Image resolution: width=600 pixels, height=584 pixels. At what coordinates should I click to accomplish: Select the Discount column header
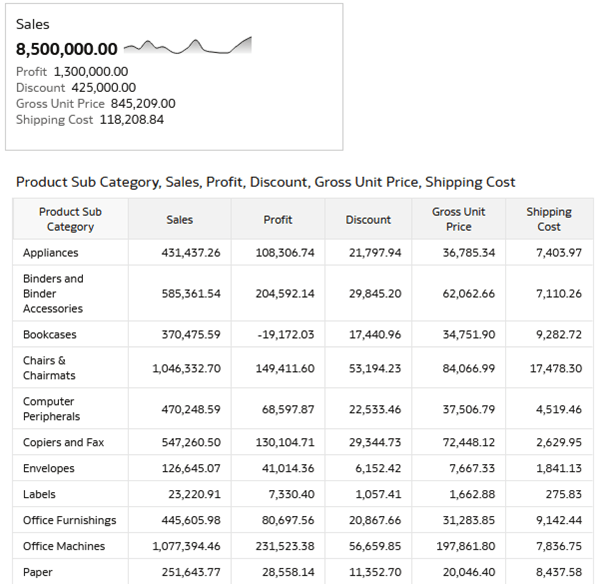pyautogui.click(x=368, y=219)
